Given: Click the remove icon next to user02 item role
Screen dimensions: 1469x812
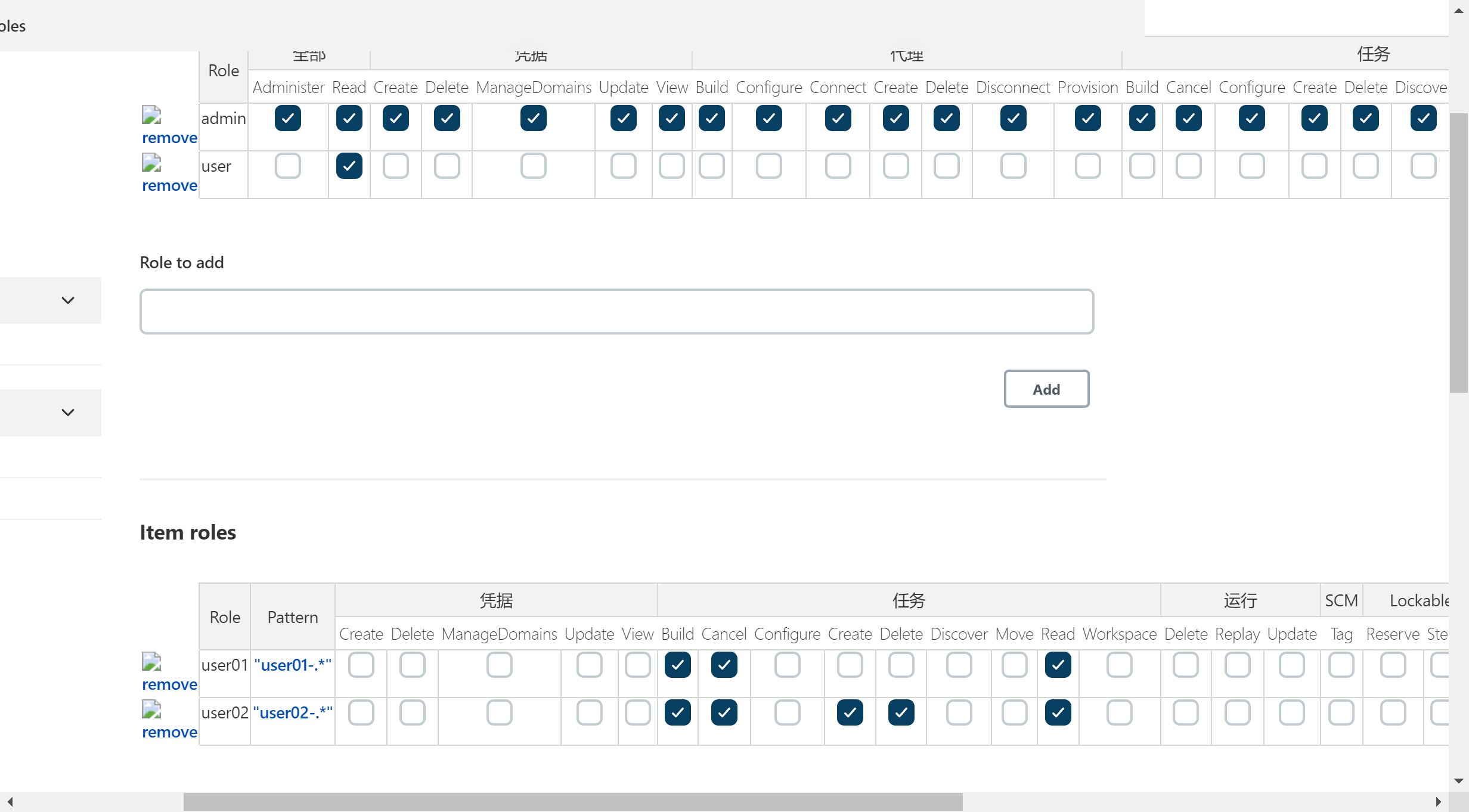Looking at the screenshot, I should [151, 708].
